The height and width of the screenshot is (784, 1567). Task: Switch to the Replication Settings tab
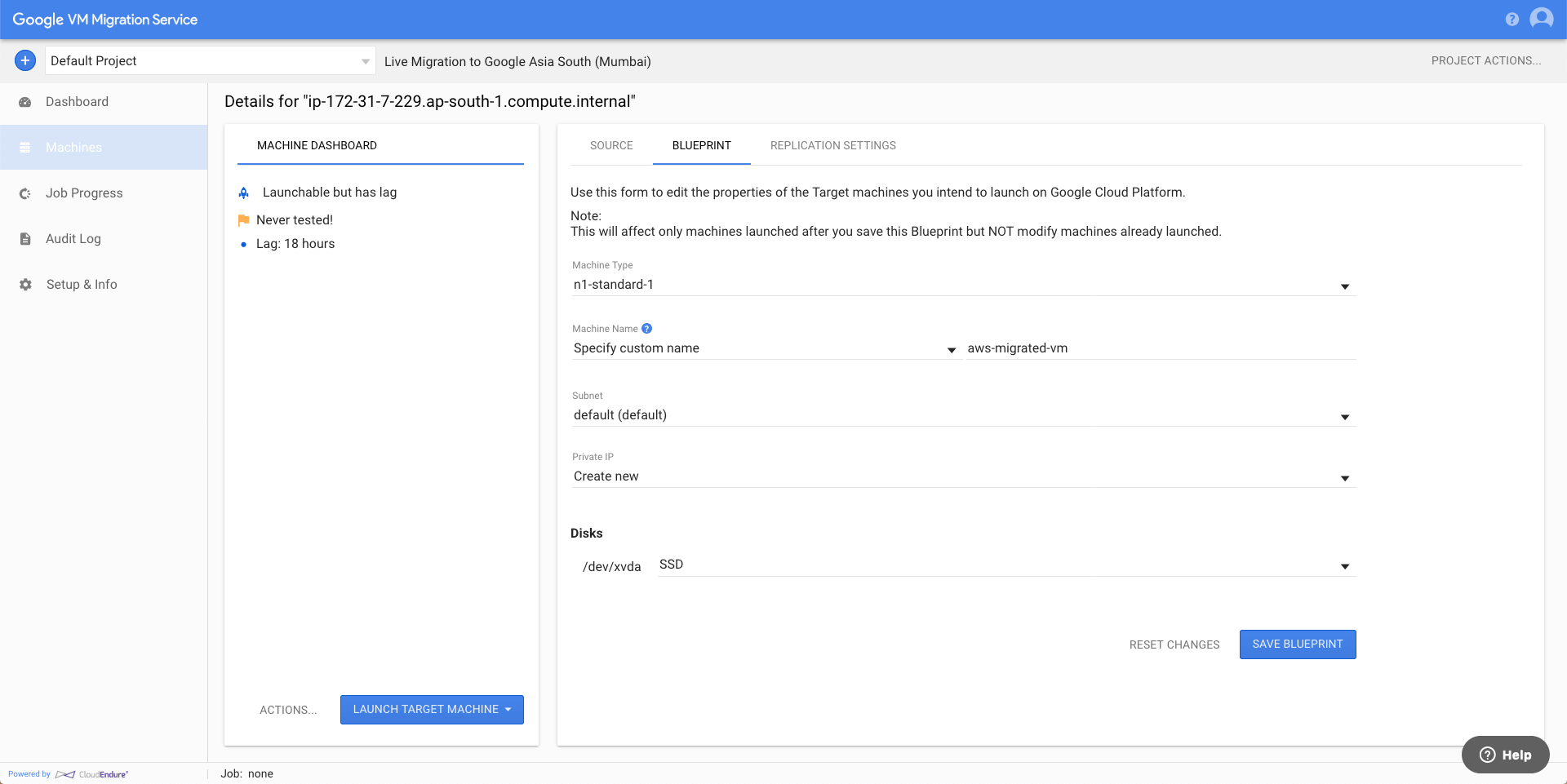tap(833, 145)
